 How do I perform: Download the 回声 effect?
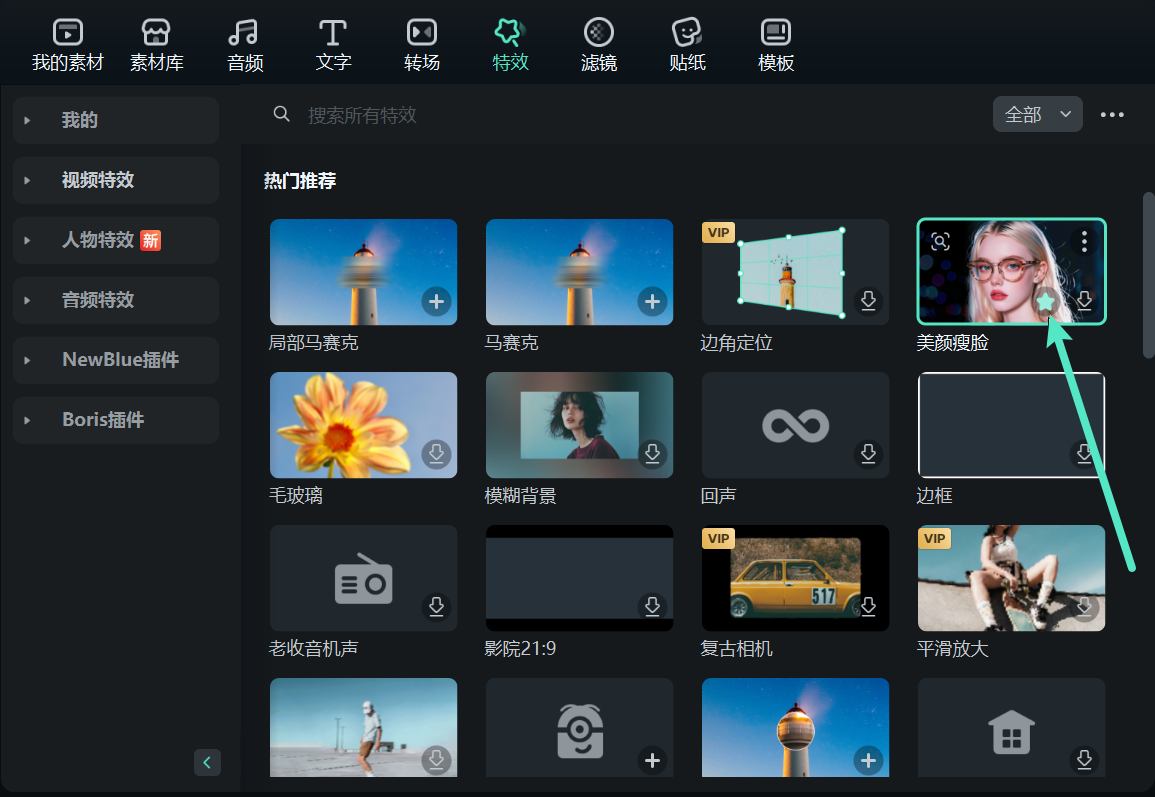868,453
